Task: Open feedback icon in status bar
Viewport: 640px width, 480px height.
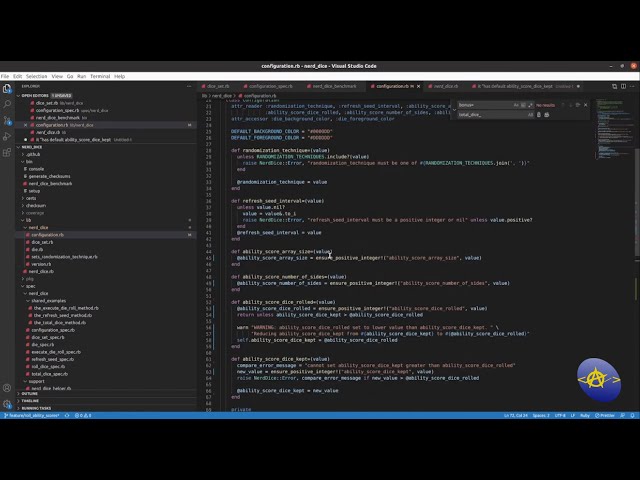Action: 622,415
